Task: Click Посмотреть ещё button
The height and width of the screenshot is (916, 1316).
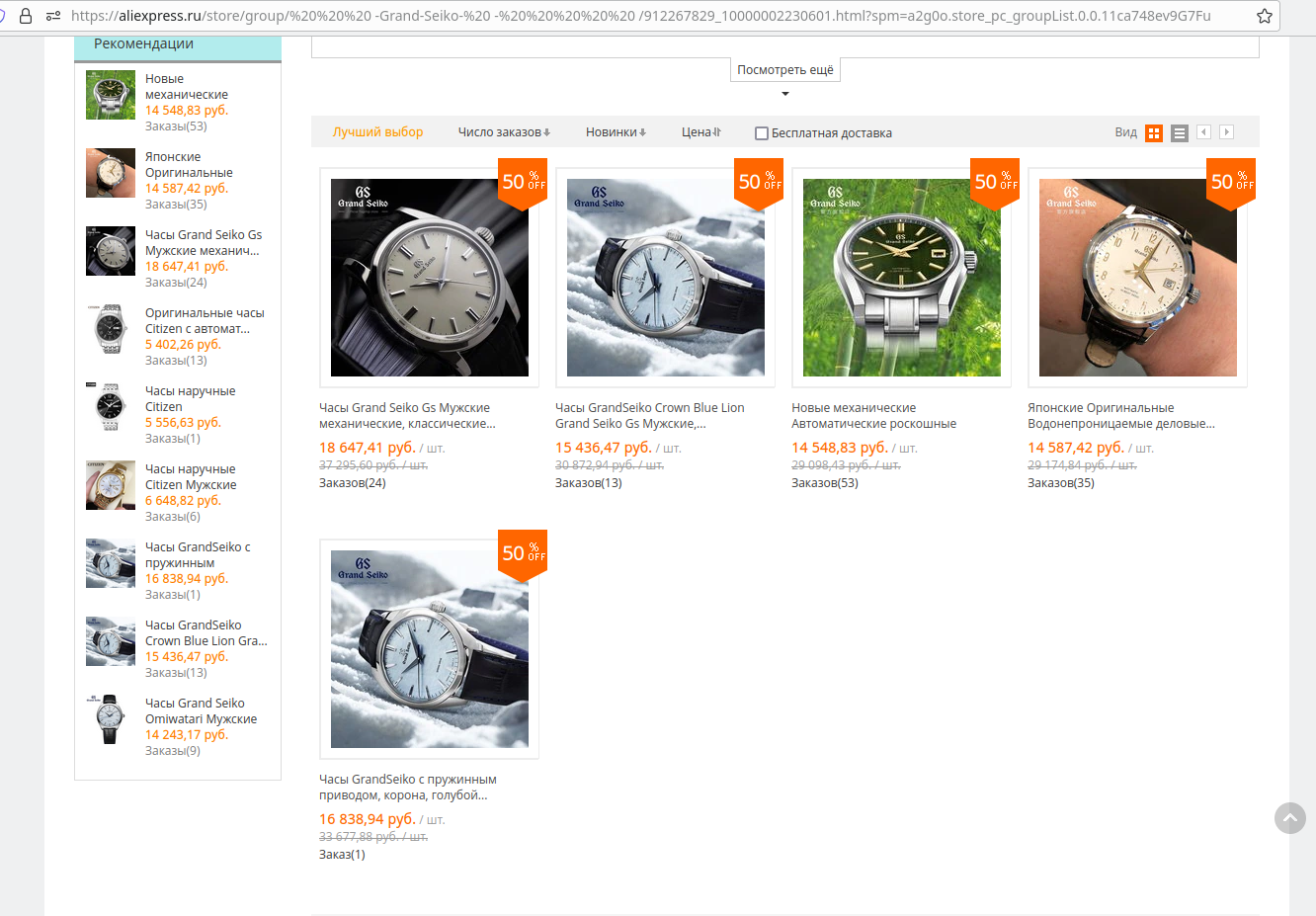Action: tap(785, 70)
